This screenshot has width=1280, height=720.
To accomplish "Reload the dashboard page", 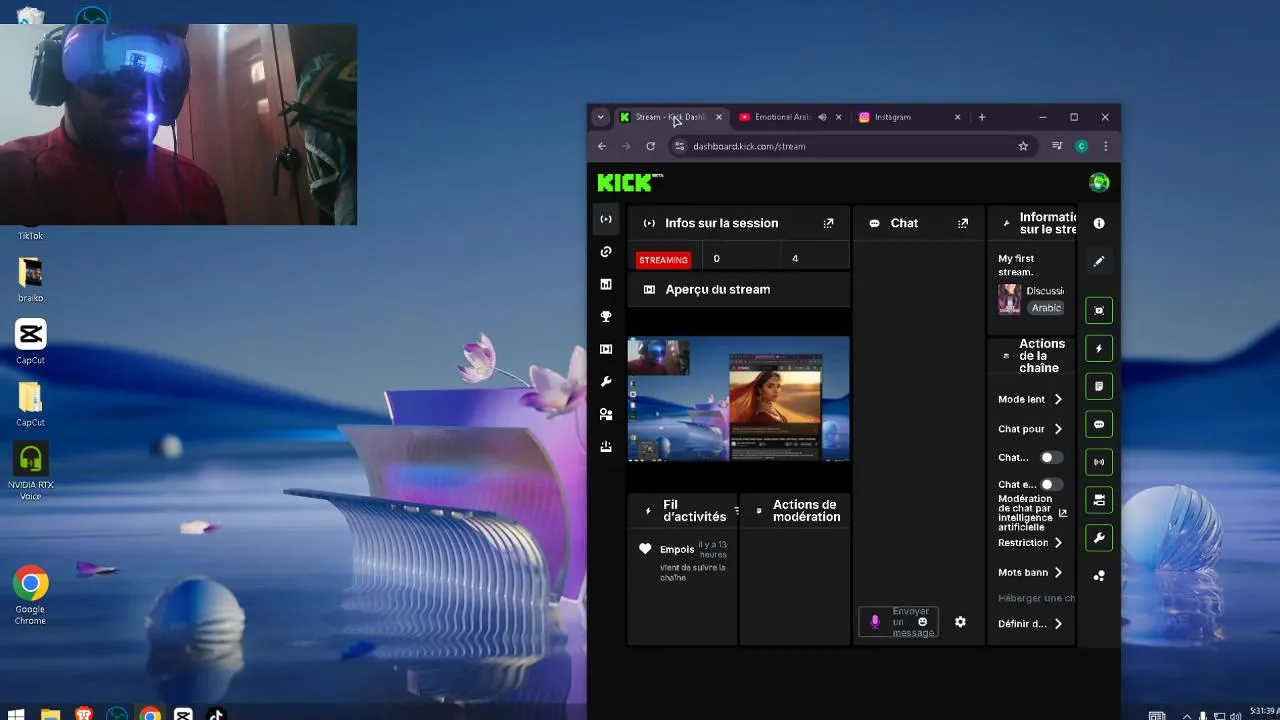I will coord(650,146).
